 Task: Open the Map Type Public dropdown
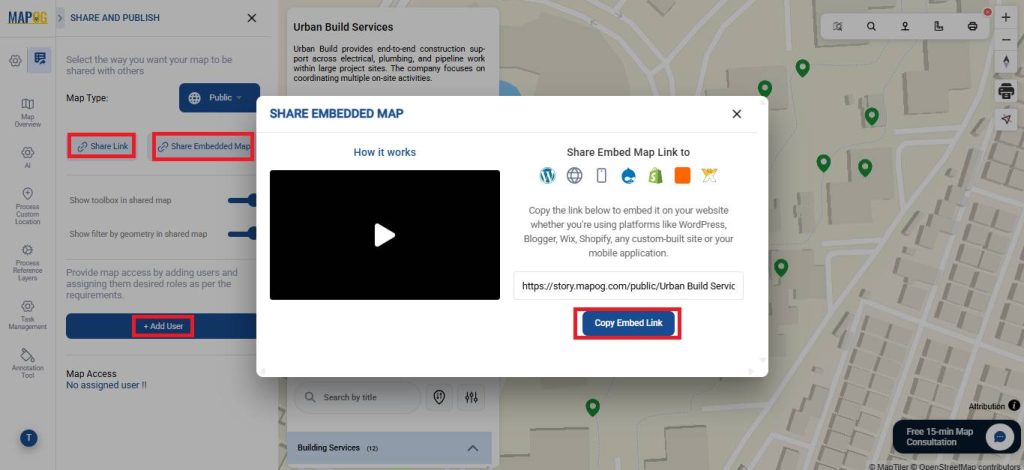click(x=219, y=98)
